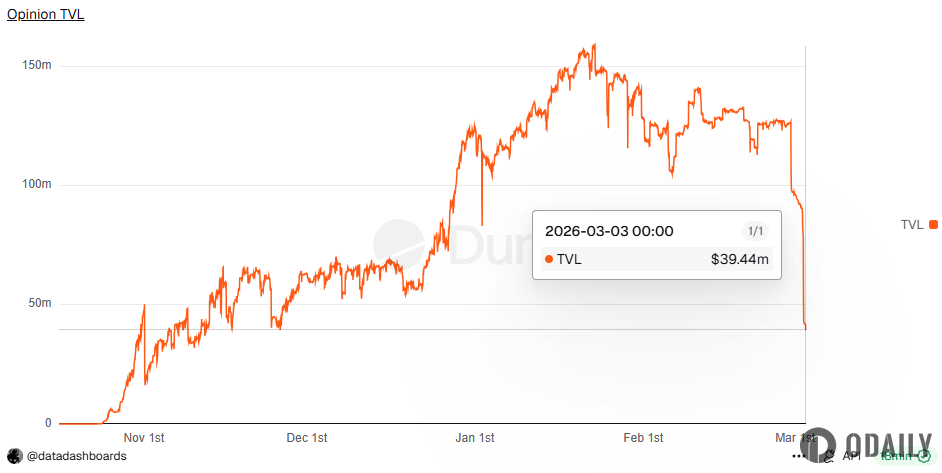
Task: Click the 2026-03-03 00:00 tooltip date
Action: (x=609, y=231)
